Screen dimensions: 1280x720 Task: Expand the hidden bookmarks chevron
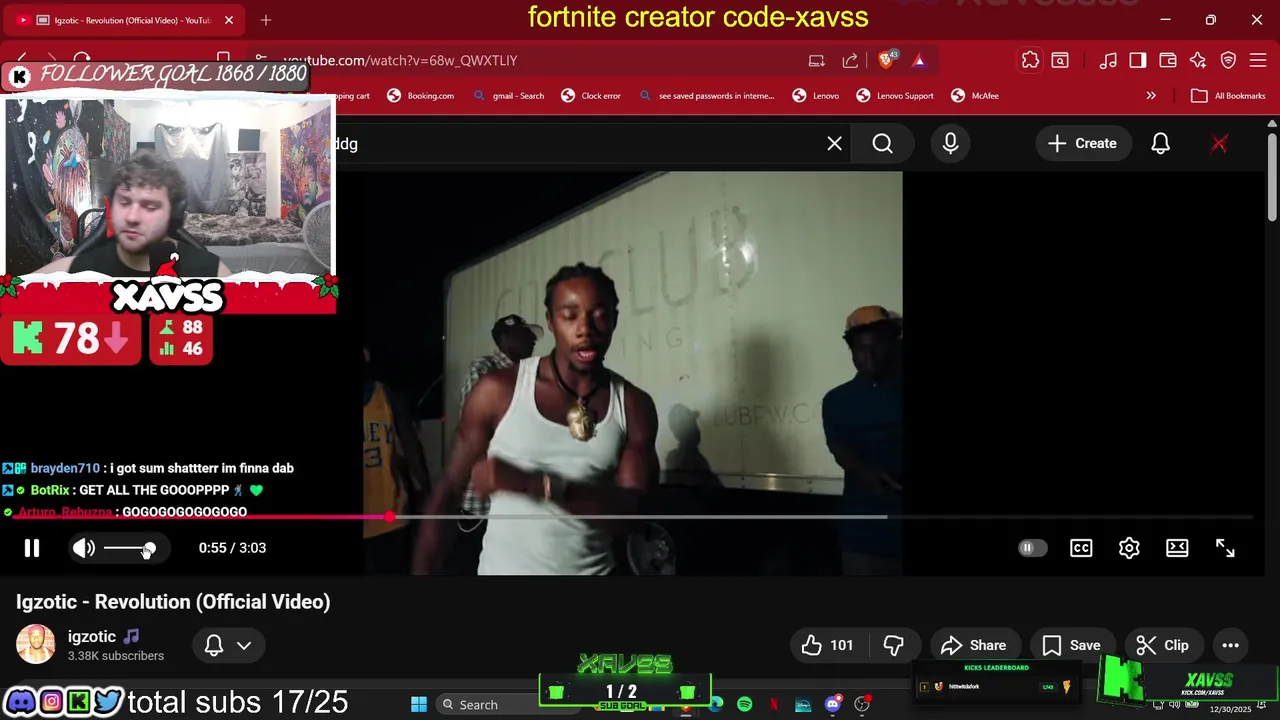1151,96
